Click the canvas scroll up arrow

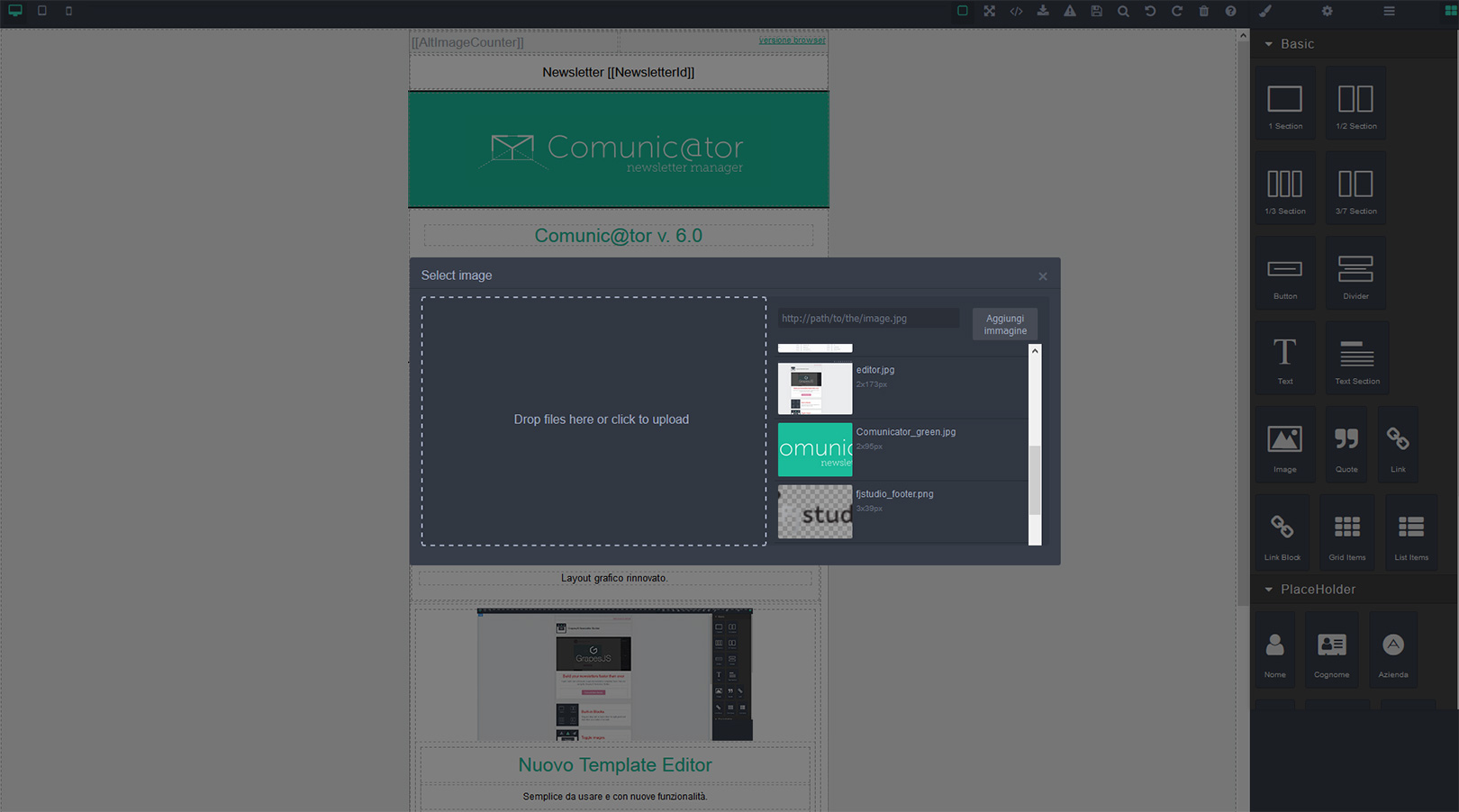tap(1243, 36)
